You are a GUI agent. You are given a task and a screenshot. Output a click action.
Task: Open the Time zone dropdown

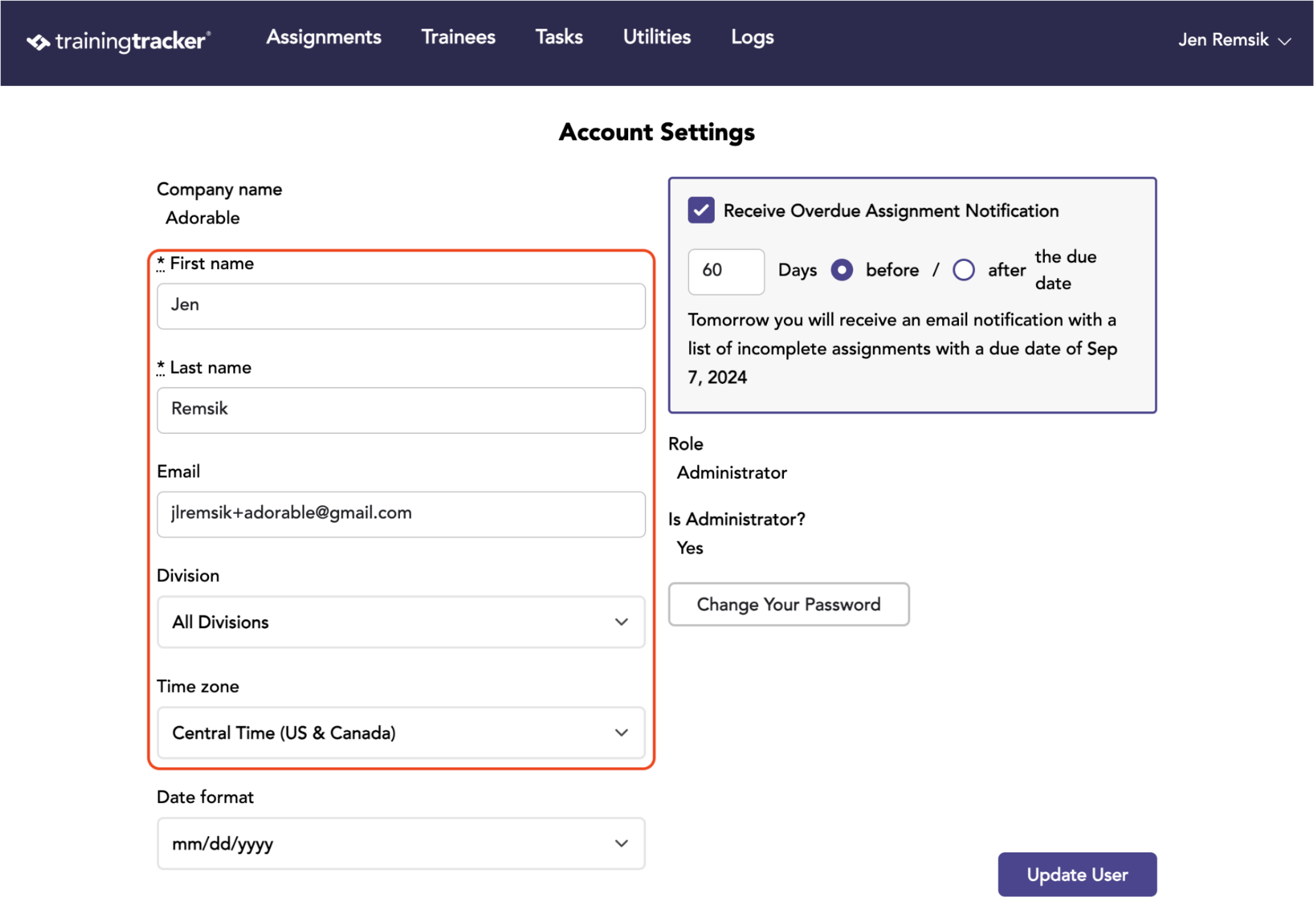point(401,733)
